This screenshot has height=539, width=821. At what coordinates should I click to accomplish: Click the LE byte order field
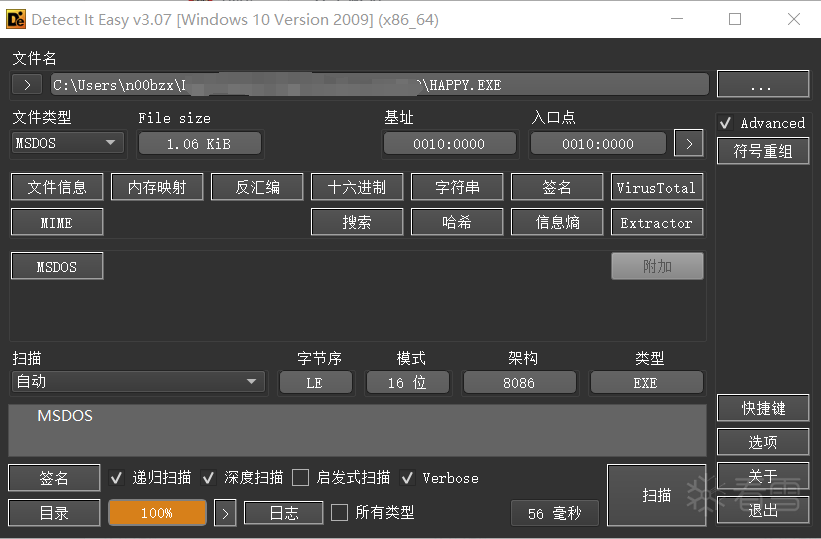[316, 382]
